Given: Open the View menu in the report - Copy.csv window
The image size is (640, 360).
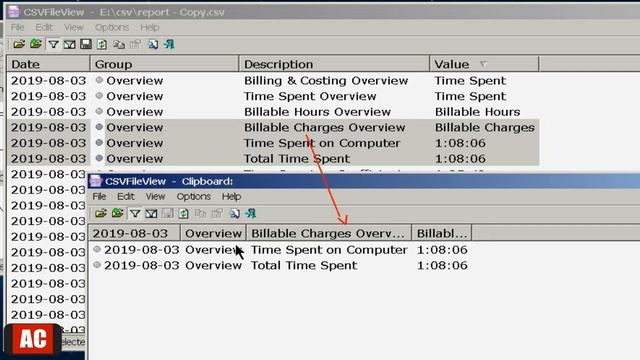Looking at the screenshot, I should pyautogui.click(x=73, y=27).
